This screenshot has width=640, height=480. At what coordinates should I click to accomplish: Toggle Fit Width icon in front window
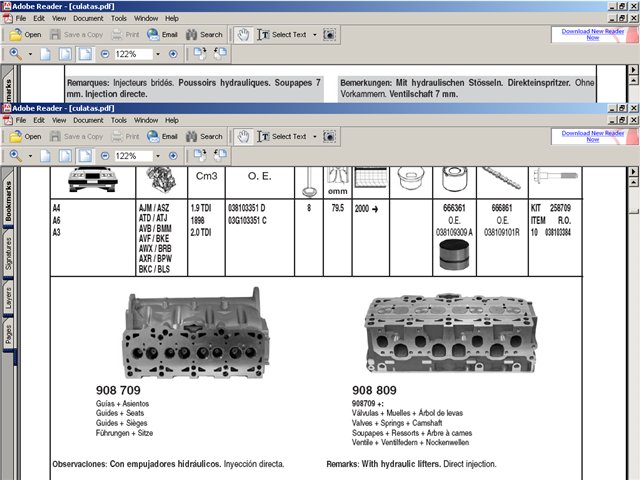pyautogui.click(x=85, y=156)
